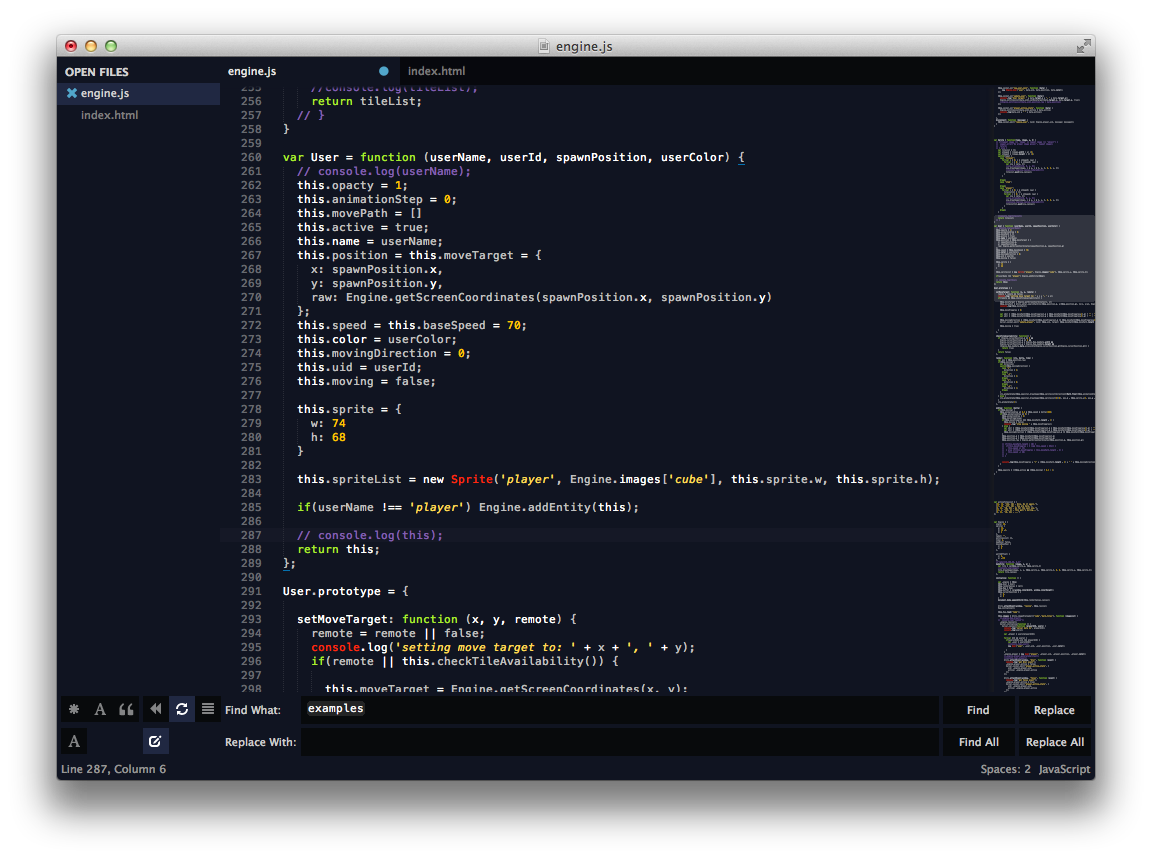Open the JavaScript syntax selector
This screenshot has height=859, width=1152.
tap(1064, 769)
